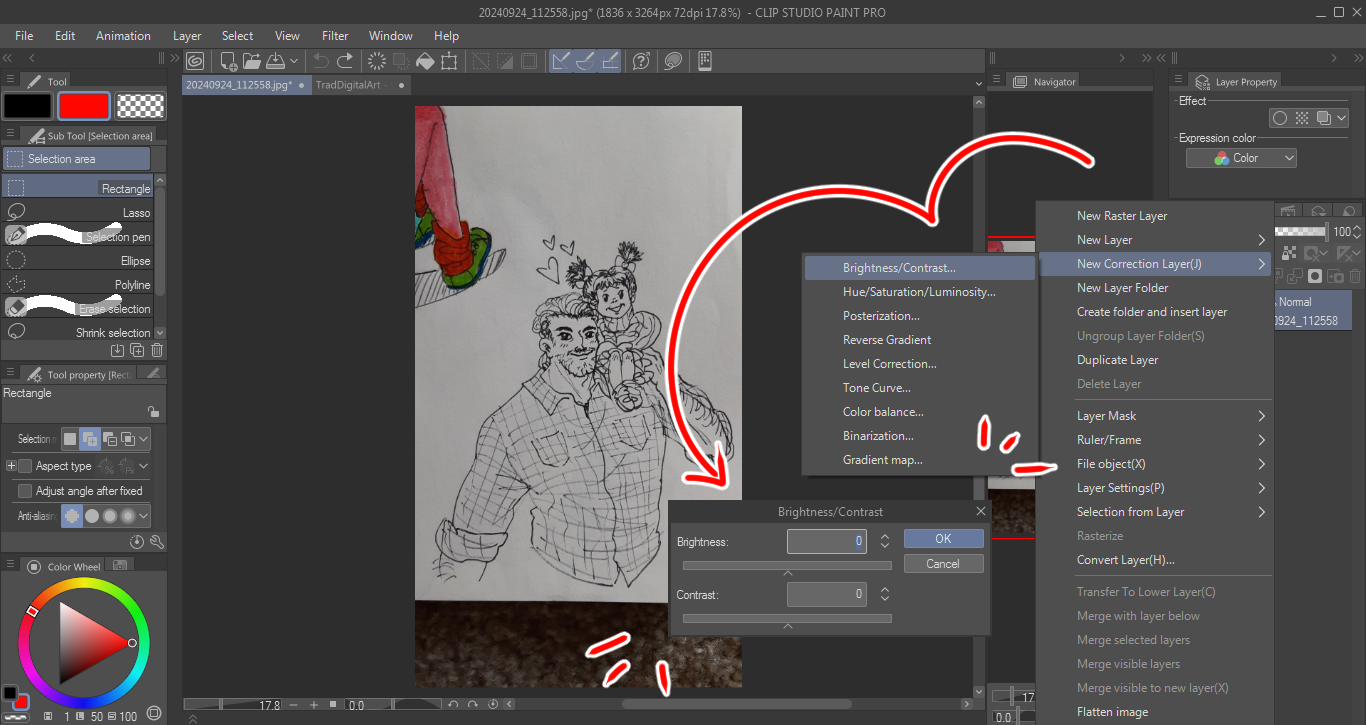
Task: Toggle Snap to Special Ruler icon
Action: [x=585, y=61]
